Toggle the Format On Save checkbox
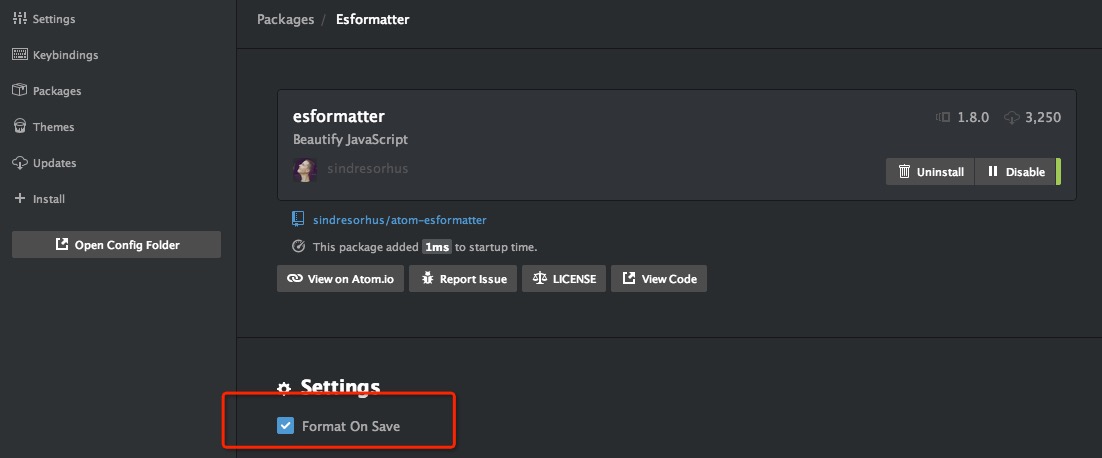Viewport: 1102px width, 458px height. tap(285, 425)
